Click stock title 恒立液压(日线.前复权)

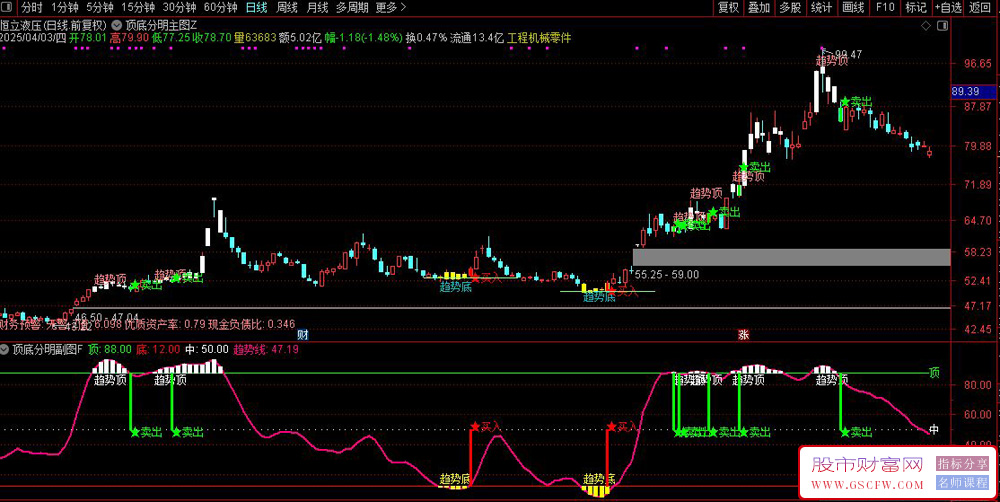pos(54,25)
